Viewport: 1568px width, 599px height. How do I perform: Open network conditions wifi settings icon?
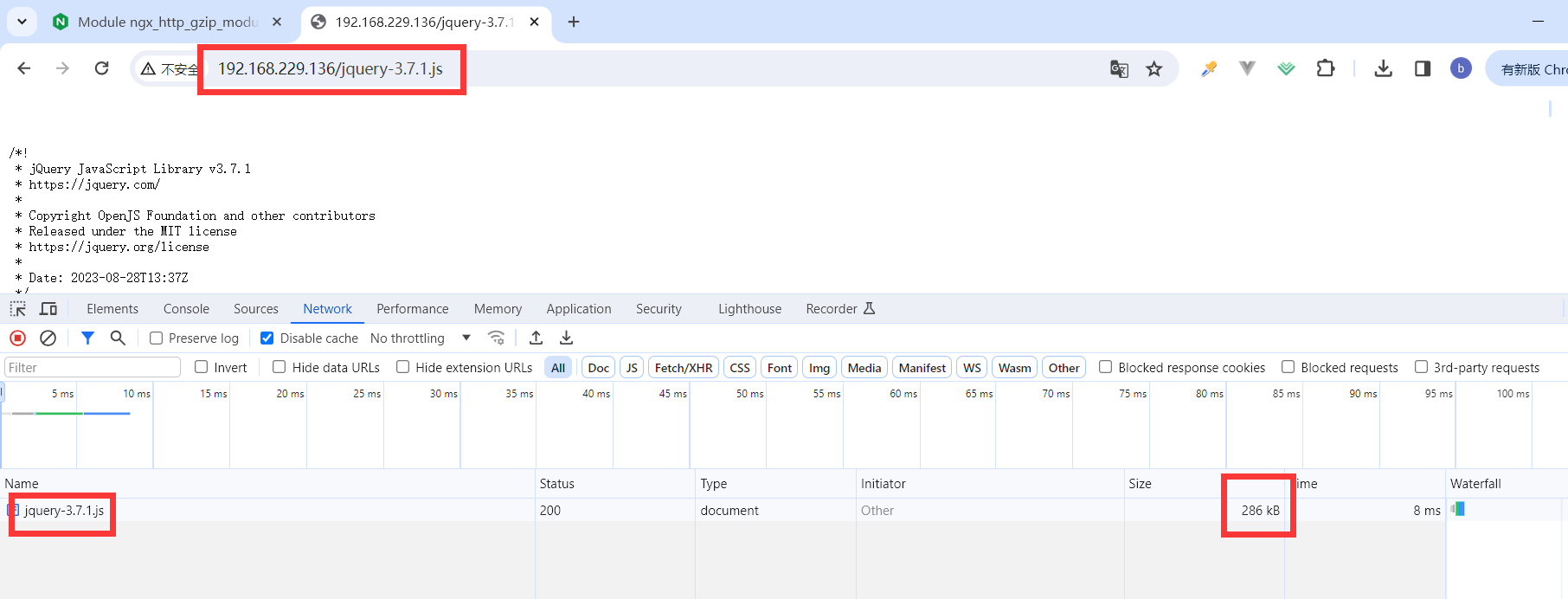(x=496, y=338)
